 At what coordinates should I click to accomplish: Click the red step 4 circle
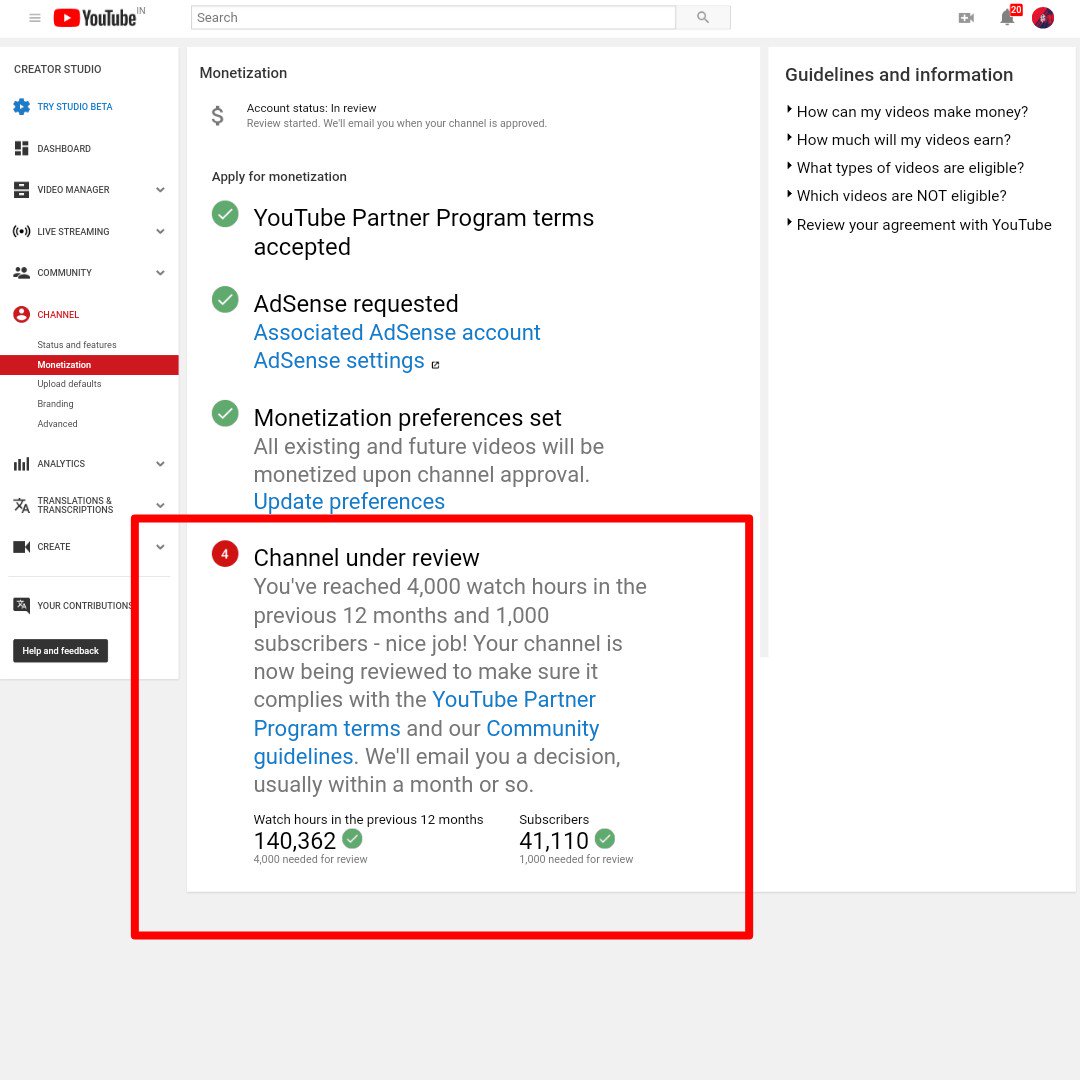[225, 554]
